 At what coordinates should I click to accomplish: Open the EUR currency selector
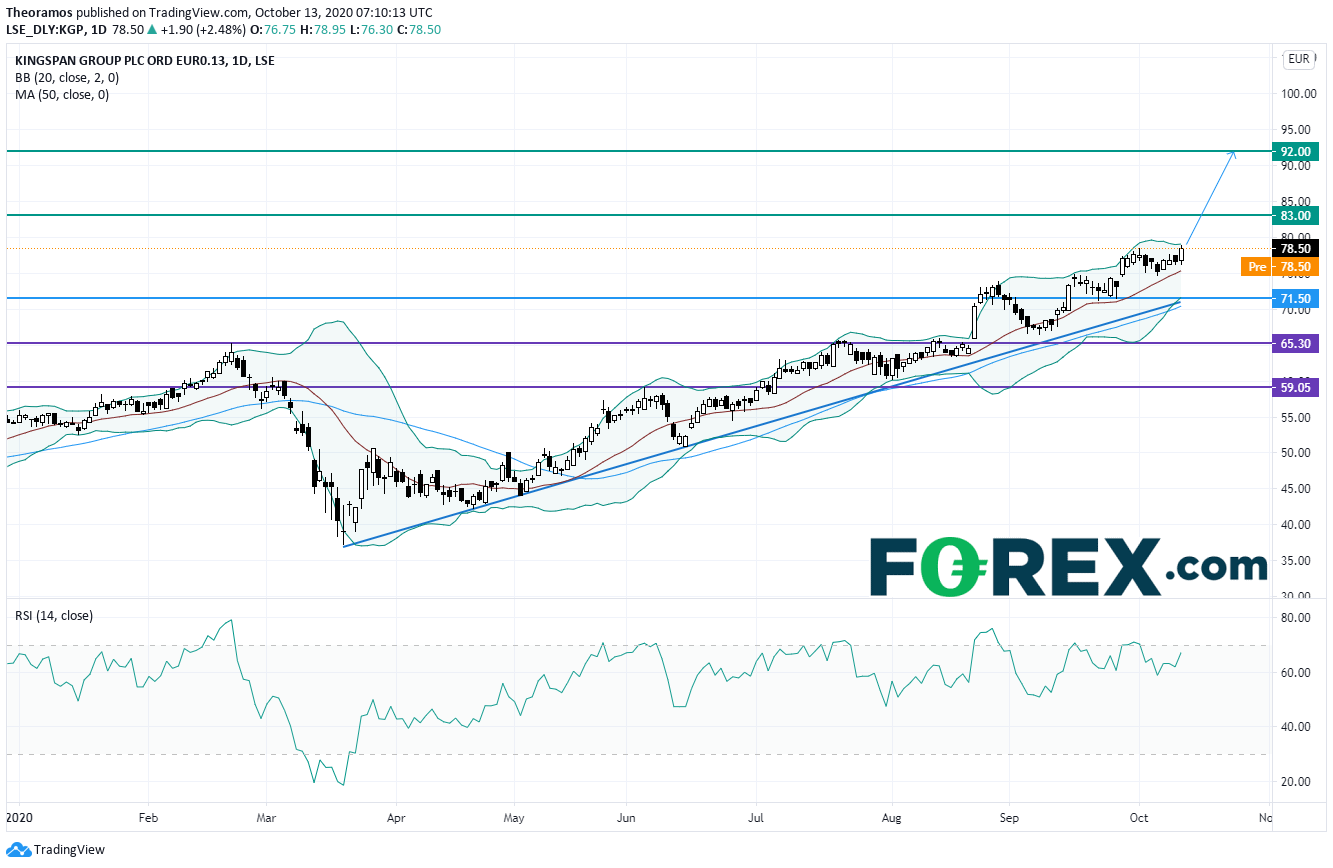pyautogui.click(x=1298, y=59)
